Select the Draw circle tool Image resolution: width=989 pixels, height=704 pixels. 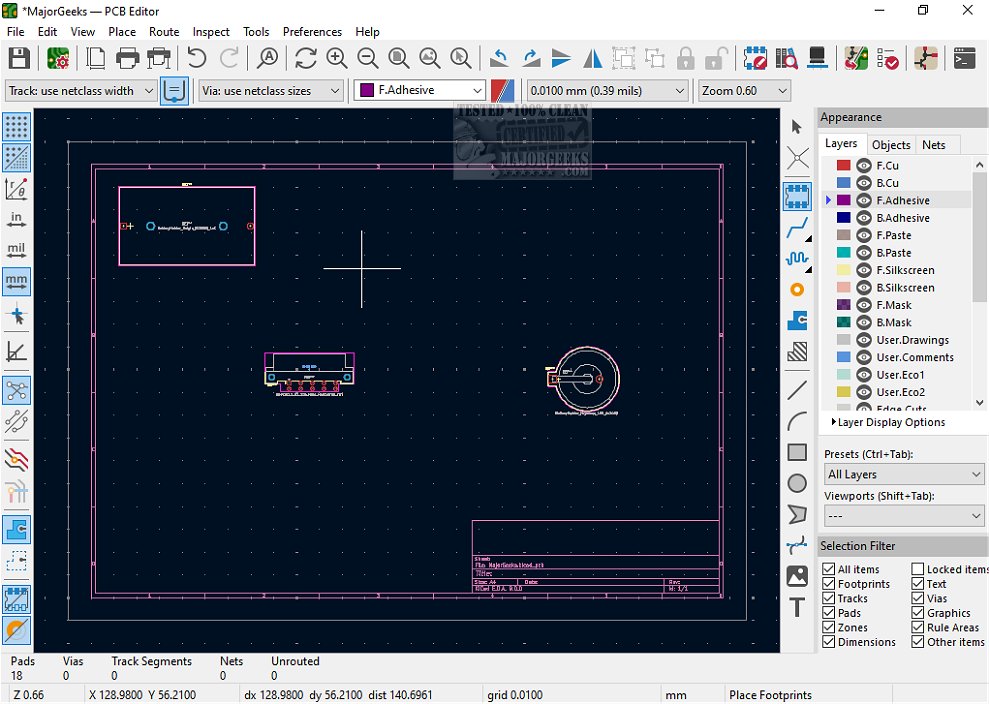797,483
